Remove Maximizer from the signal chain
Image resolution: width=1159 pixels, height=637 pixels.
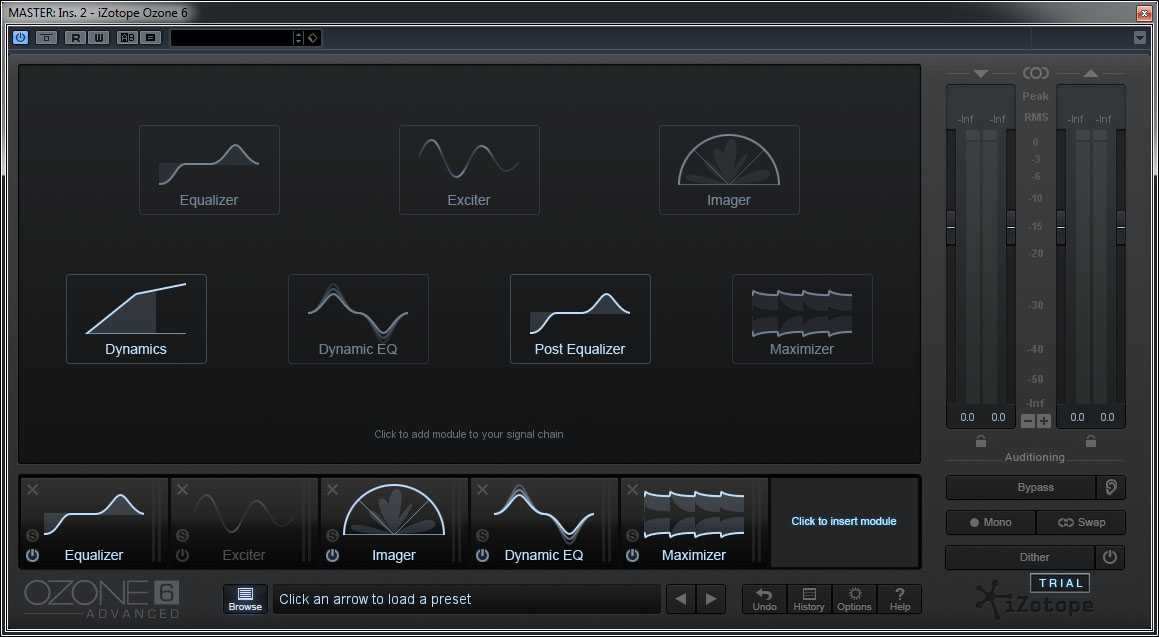tap(633, 489)
